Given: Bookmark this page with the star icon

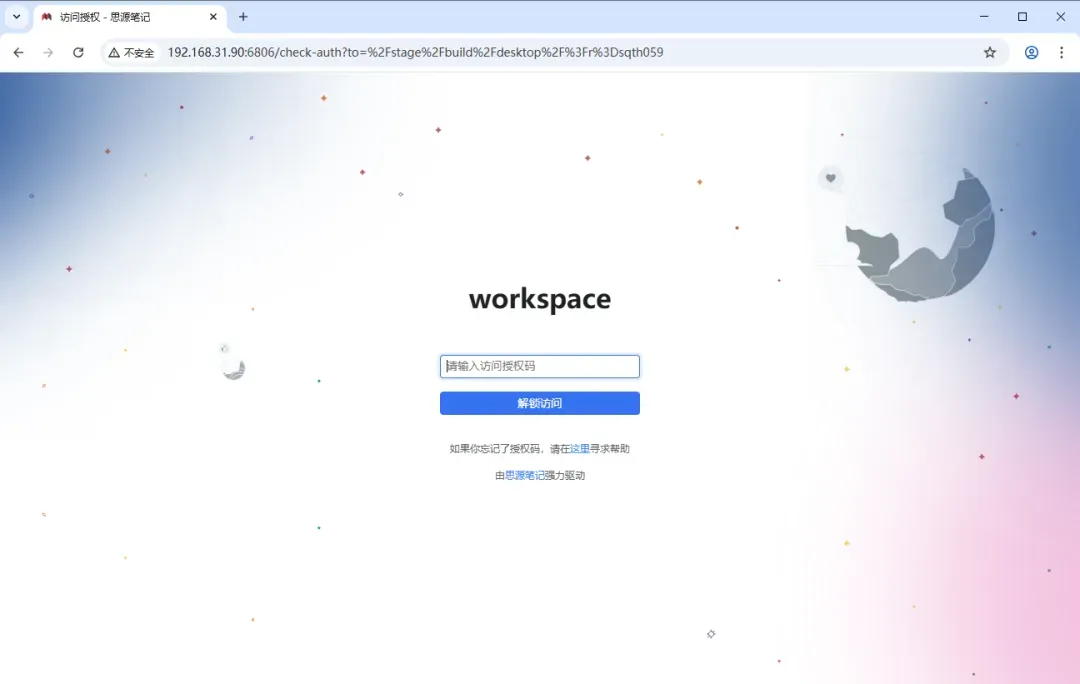Looking at the screenshot, I should [990, 52].
